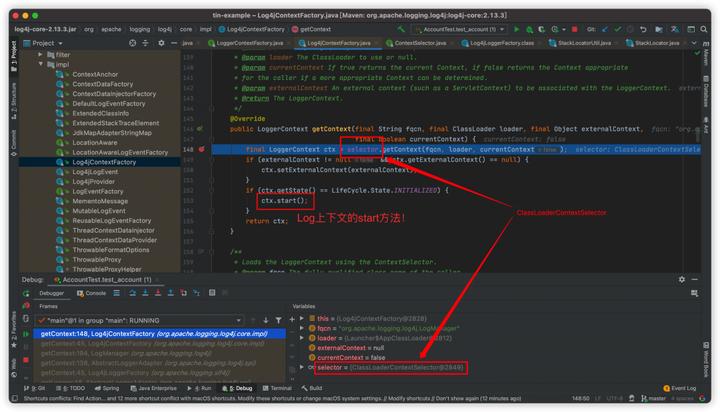Collapse the impl folder in the project tree

[40, 64]
